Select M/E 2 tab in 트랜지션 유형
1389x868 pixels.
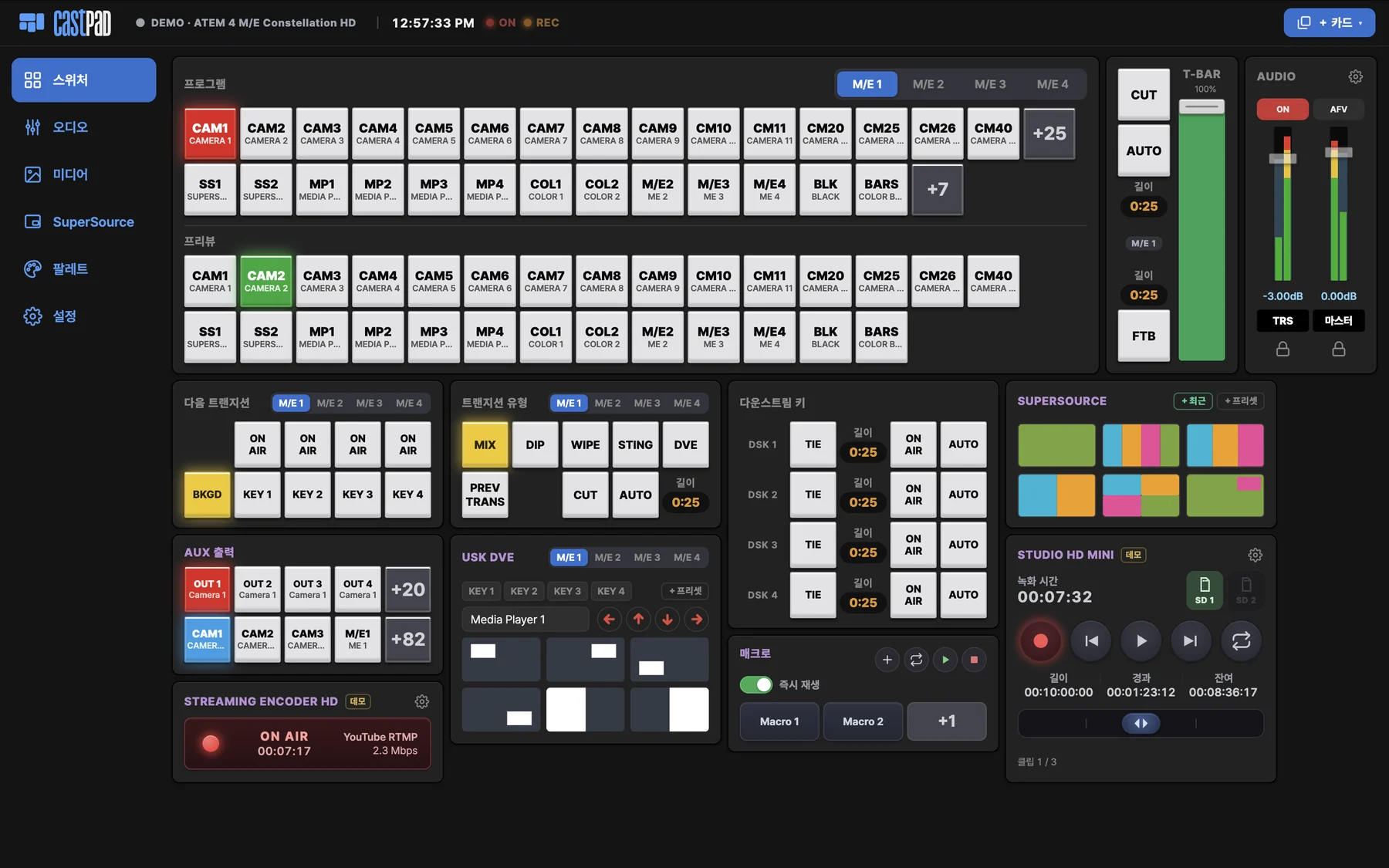[x=607, y=403]
